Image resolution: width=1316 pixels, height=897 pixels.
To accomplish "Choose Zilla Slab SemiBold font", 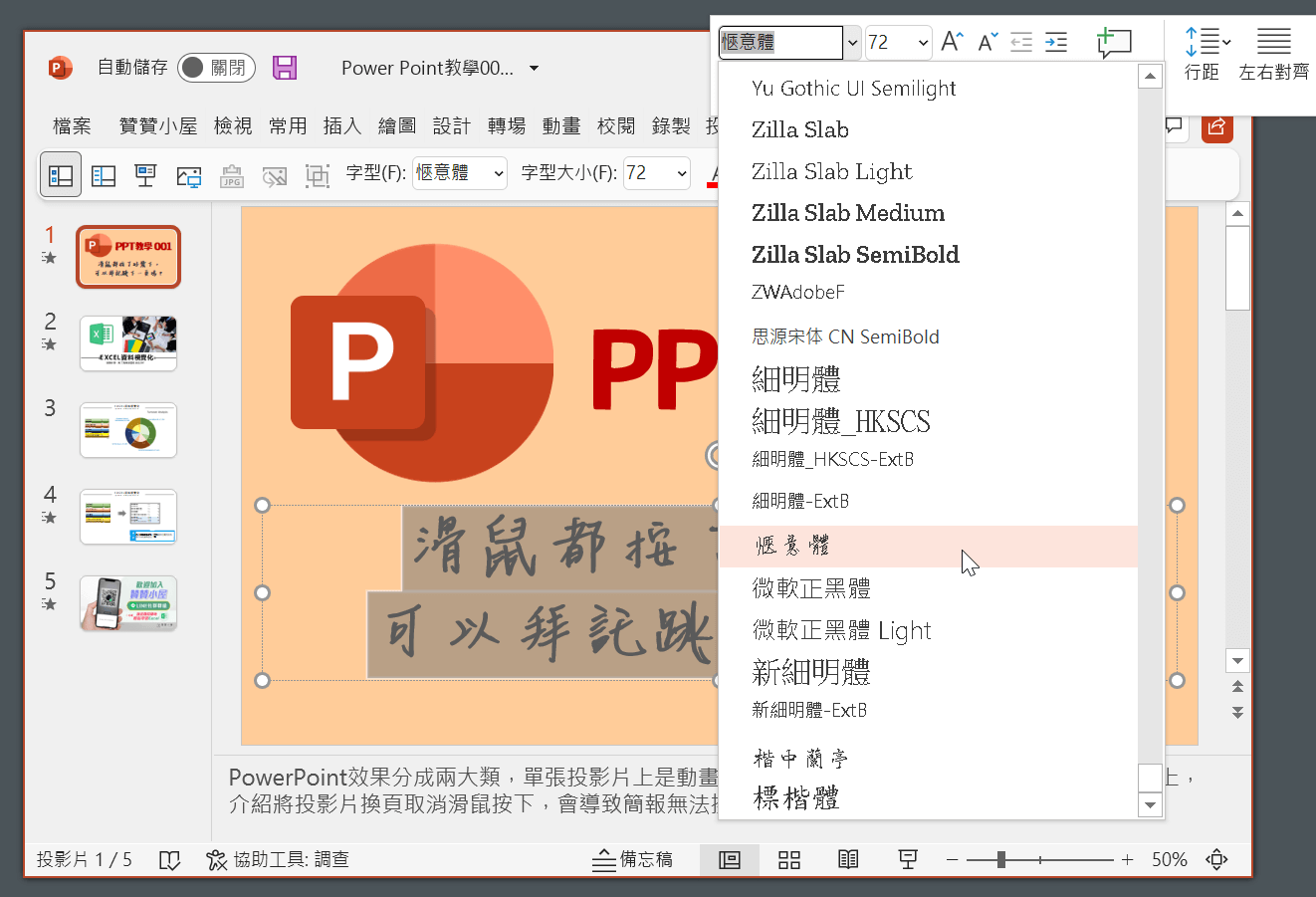I will tap(928, 254).
